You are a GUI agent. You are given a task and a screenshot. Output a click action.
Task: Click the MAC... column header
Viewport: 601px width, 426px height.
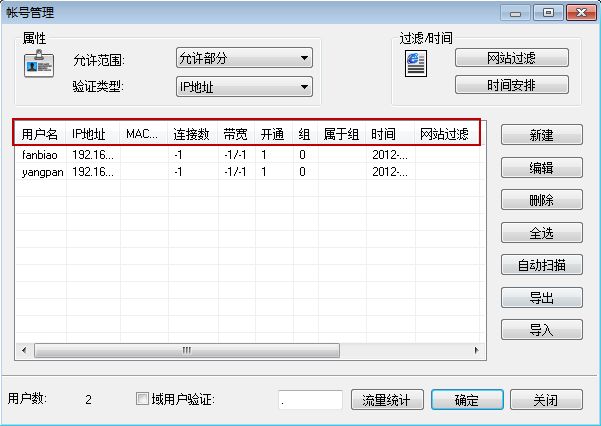(144, 134)
